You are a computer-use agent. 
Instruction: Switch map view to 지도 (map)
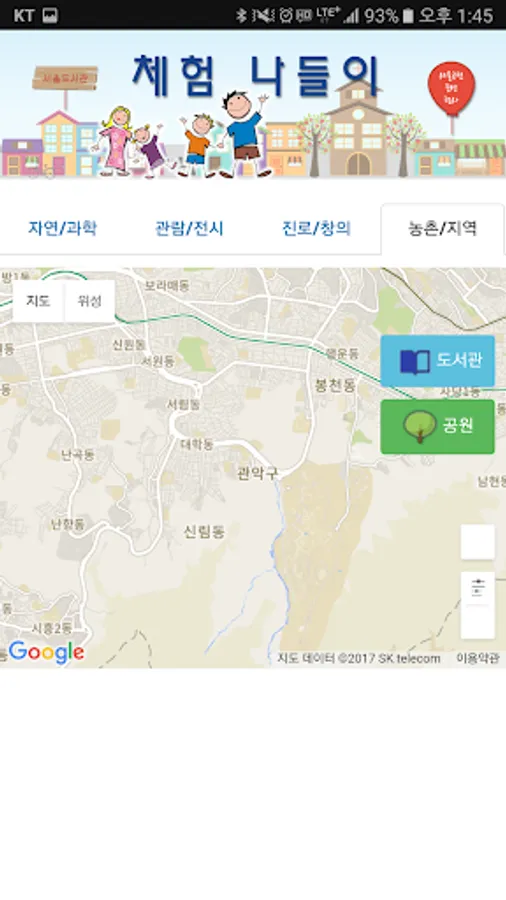pyautogui.click(x=38, y=301)
